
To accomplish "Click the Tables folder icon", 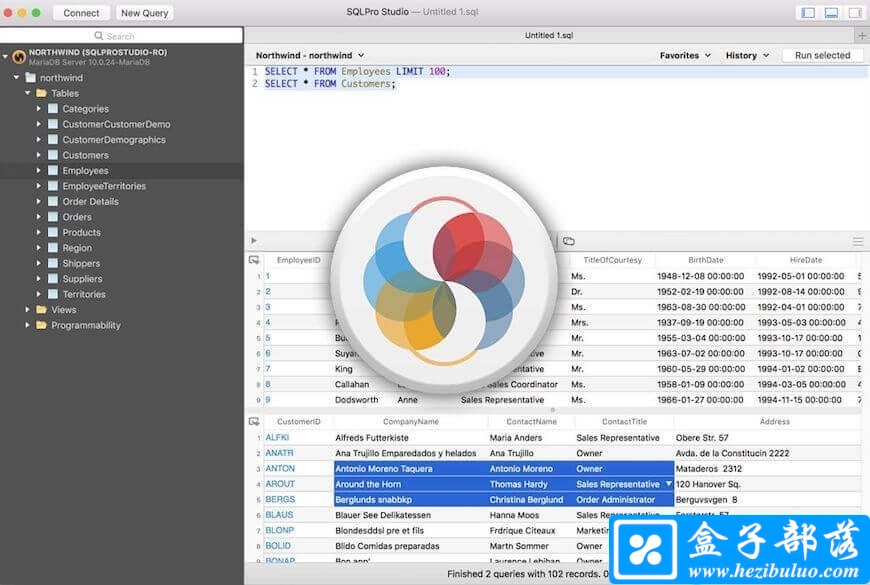I will (x=42, y=93).
